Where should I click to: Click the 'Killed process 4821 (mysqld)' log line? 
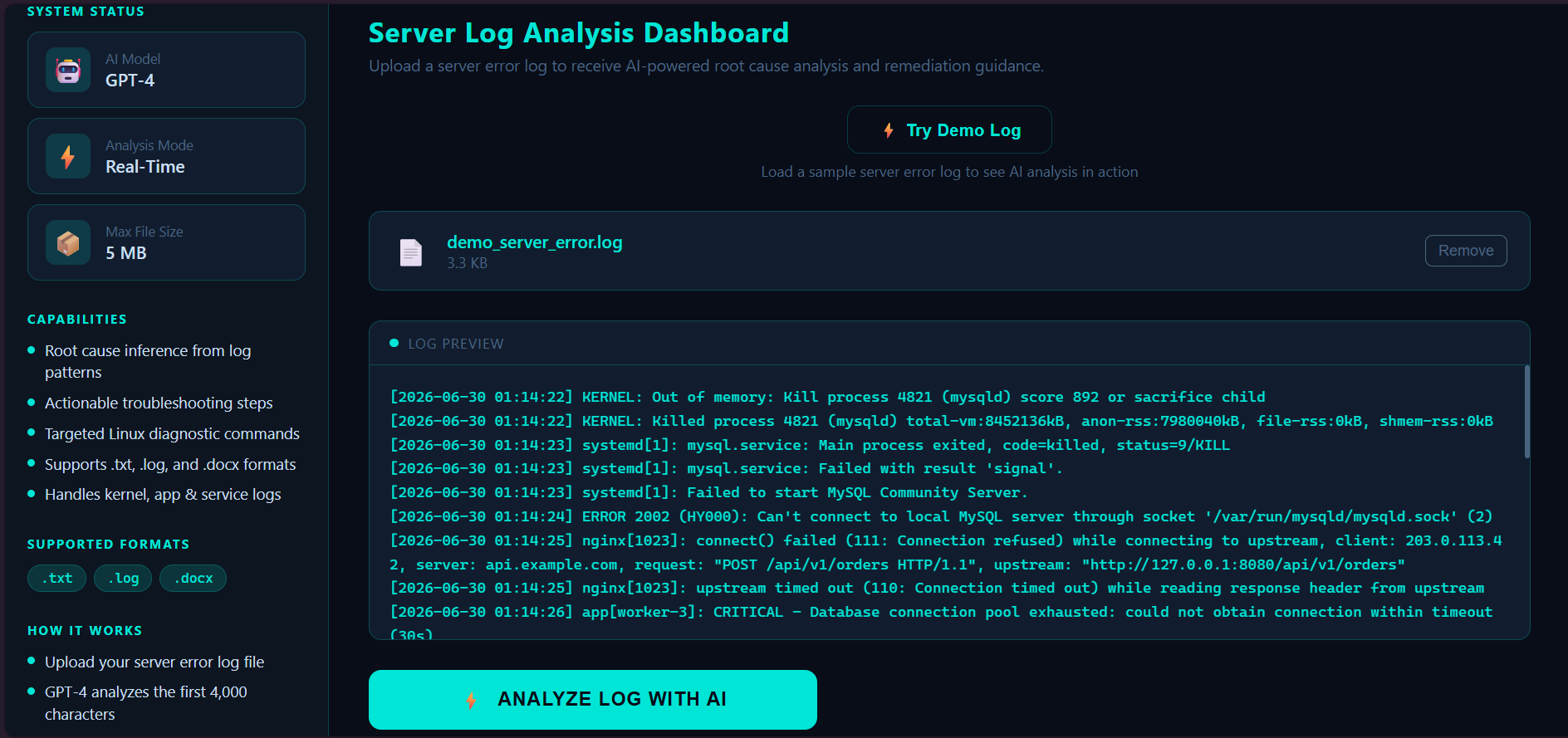pyautogui.click(x=941, y=422)
